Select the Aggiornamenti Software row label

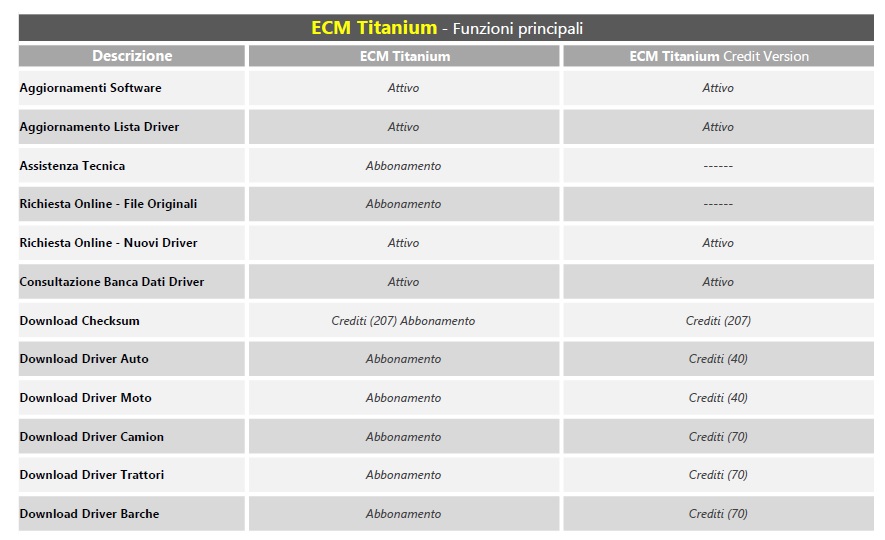click(x=90, y=88)
